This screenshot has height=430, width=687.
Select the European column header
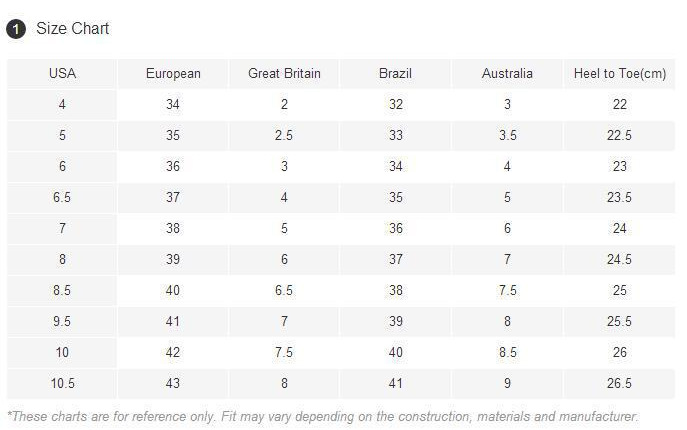(173, 73)
